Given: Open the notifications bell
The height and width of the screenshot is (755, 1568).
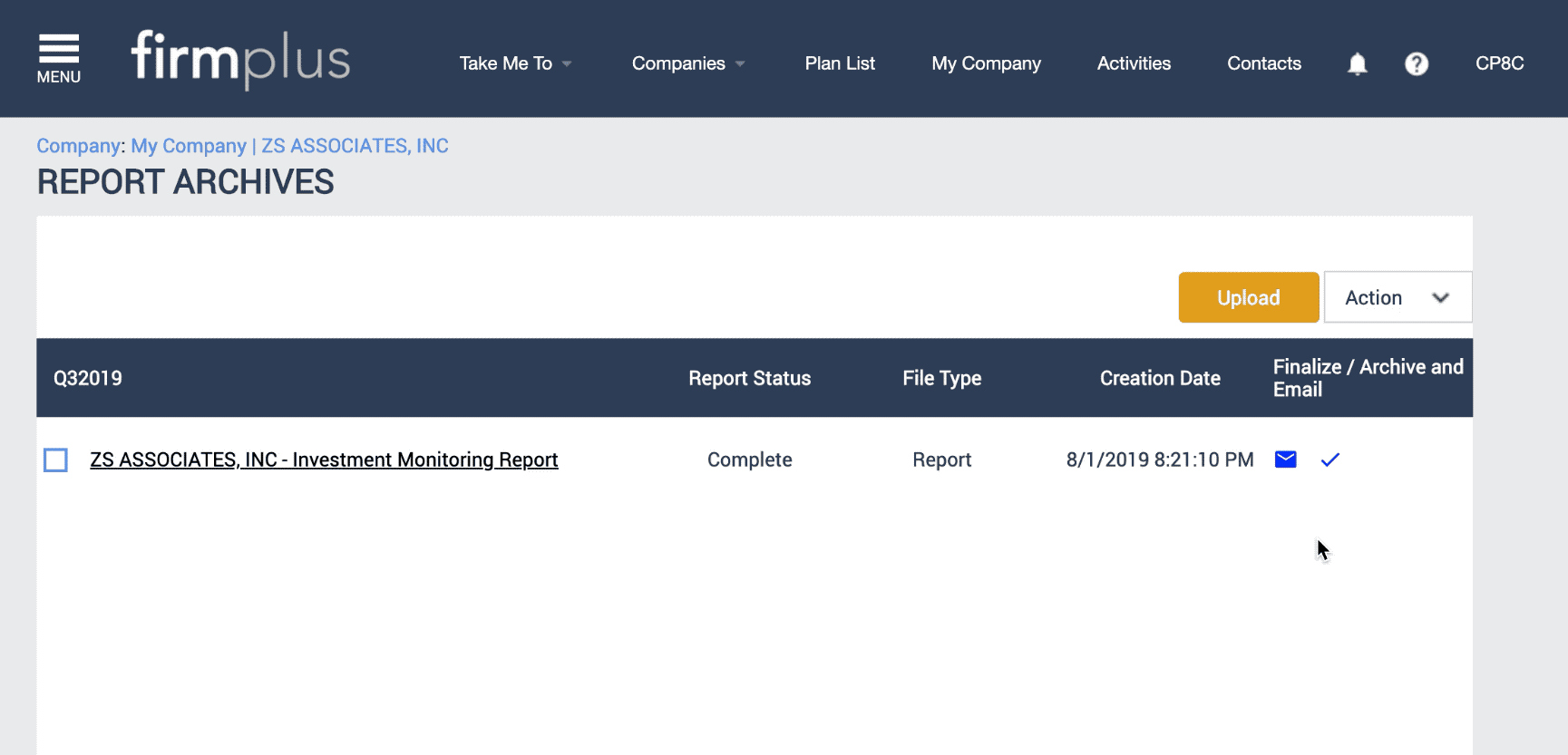Looking at the screenshot, I should point(1357,63).
